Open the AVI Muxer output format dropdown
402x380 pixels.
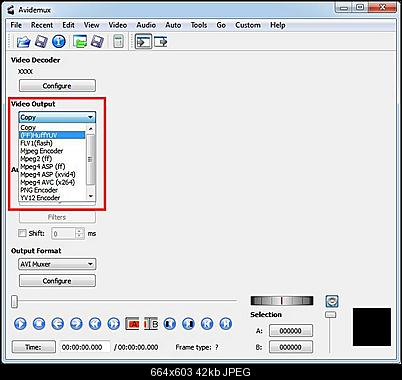pos(57,264)
